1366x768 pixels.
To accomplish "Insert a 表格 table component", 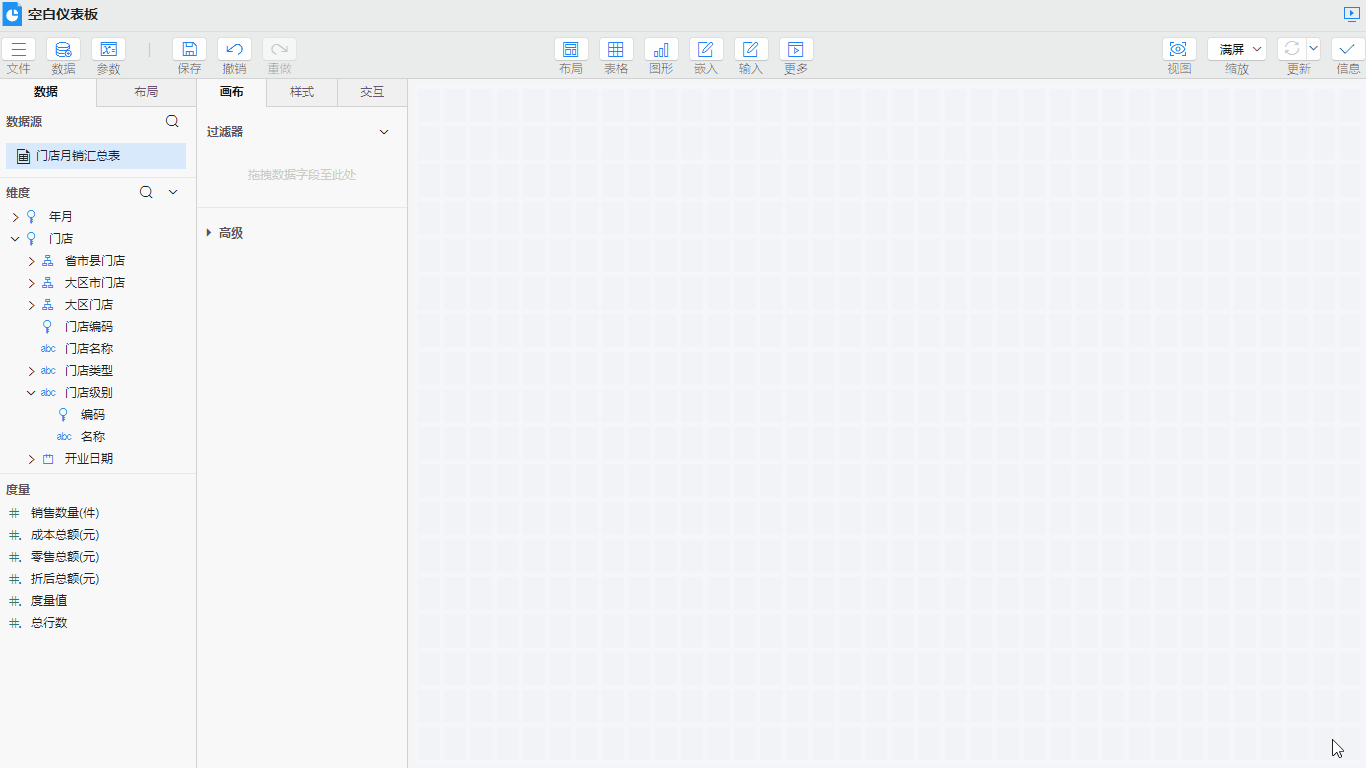I will pyautogui.click(x=616, y=49).
